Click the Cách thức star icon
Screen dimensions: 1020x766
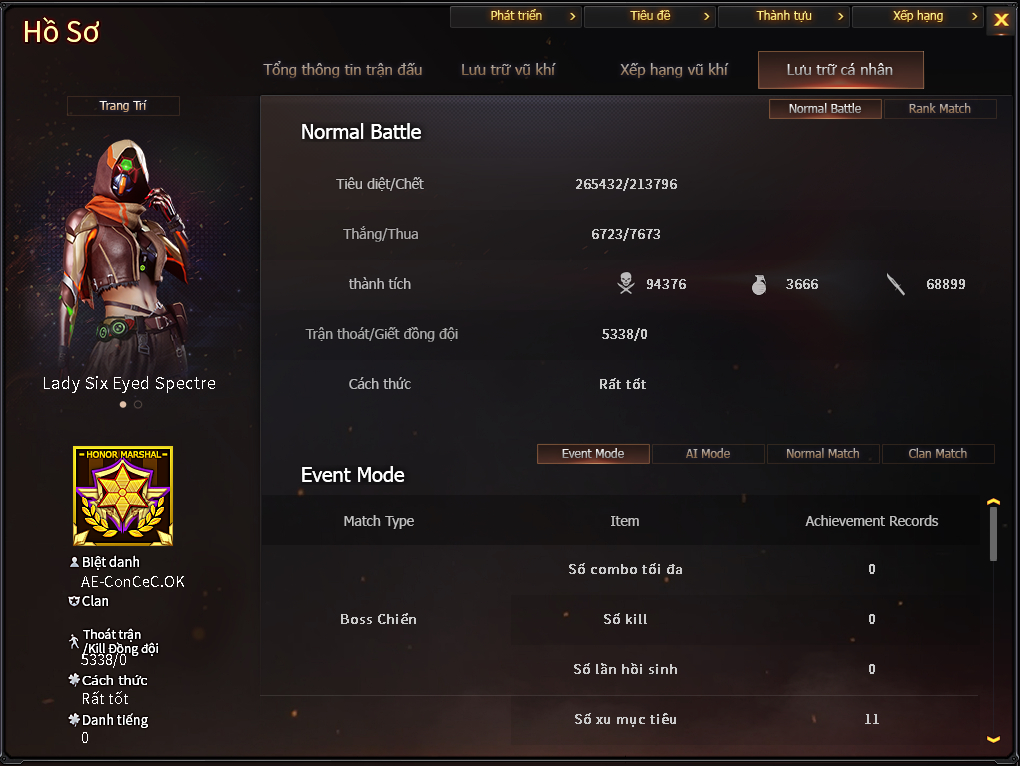(74, 680)
